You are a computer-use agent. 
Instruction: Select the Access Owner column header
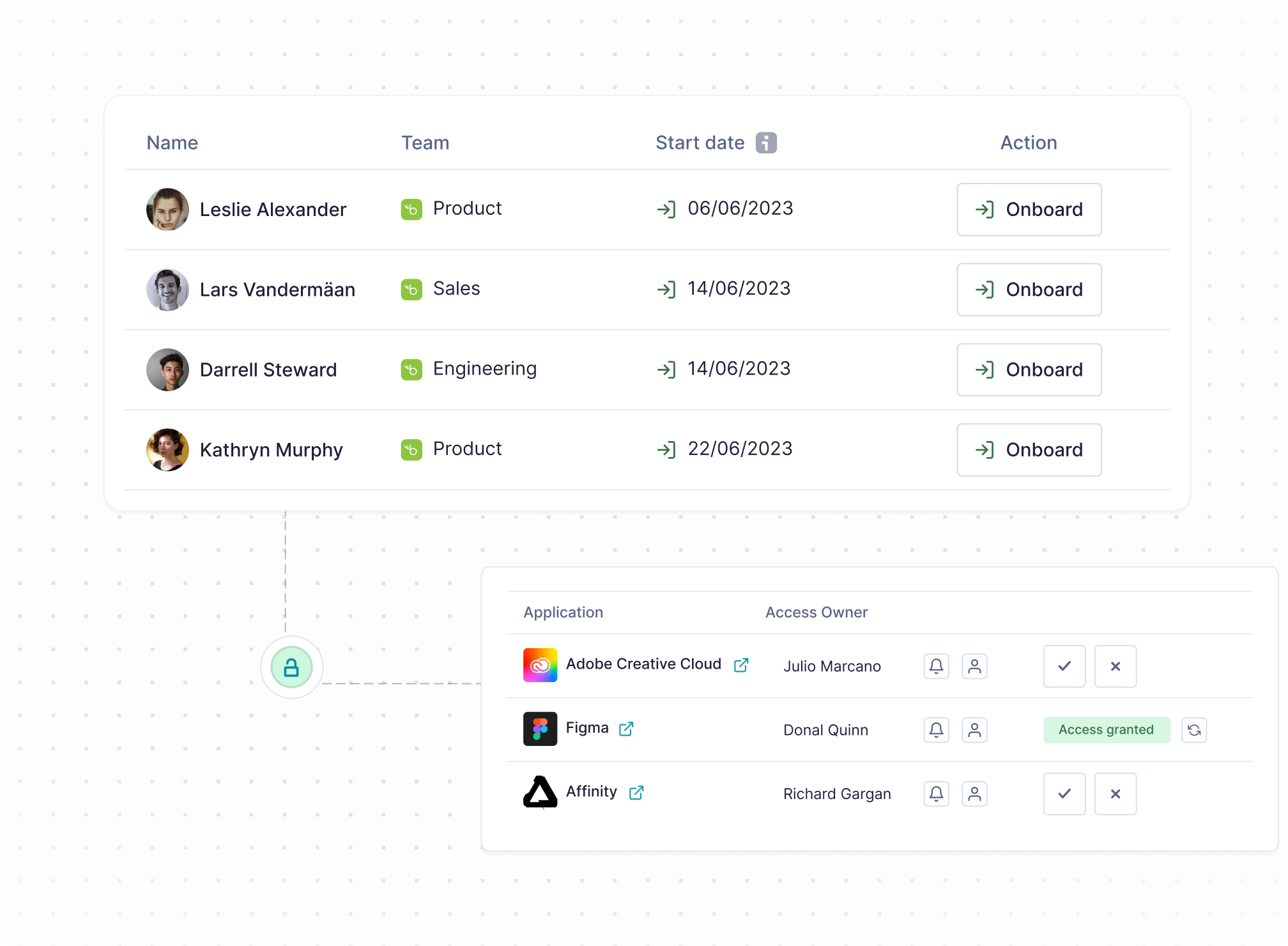816,612
